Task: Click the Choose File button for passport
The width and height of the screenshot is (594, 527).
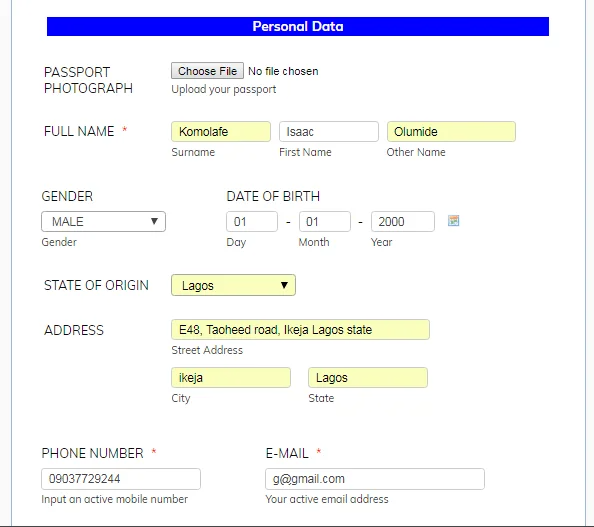Action: pos(207,71)
